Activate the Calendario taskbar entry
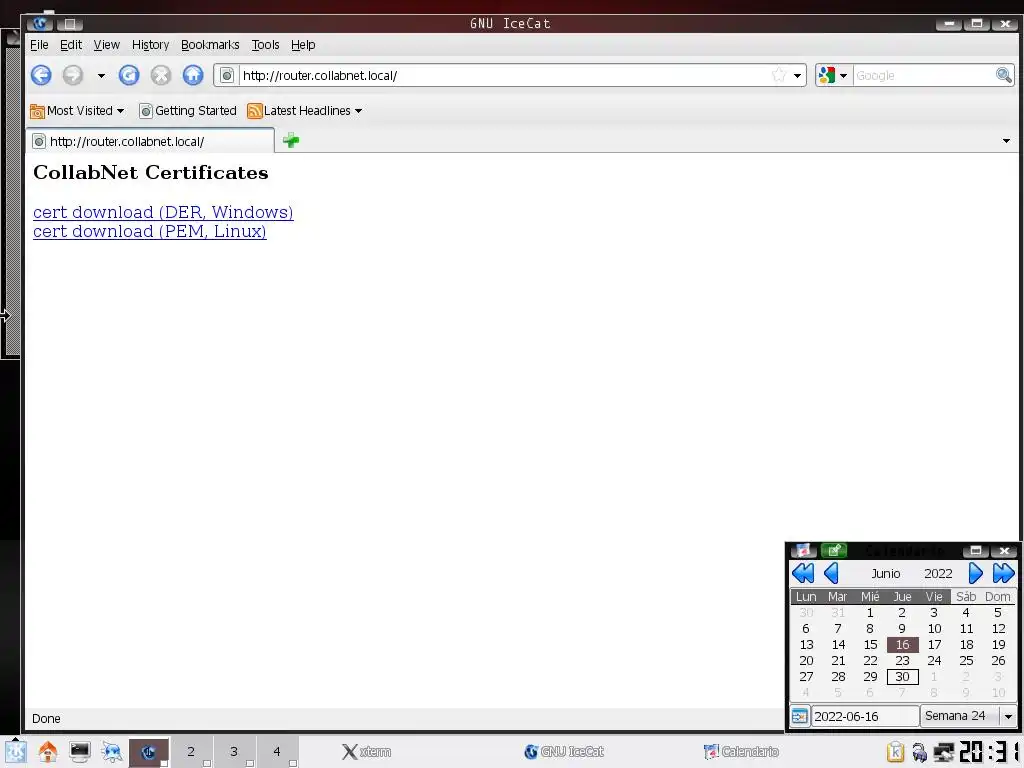The height and width of the screenshot is (768, 1024). 741,752
